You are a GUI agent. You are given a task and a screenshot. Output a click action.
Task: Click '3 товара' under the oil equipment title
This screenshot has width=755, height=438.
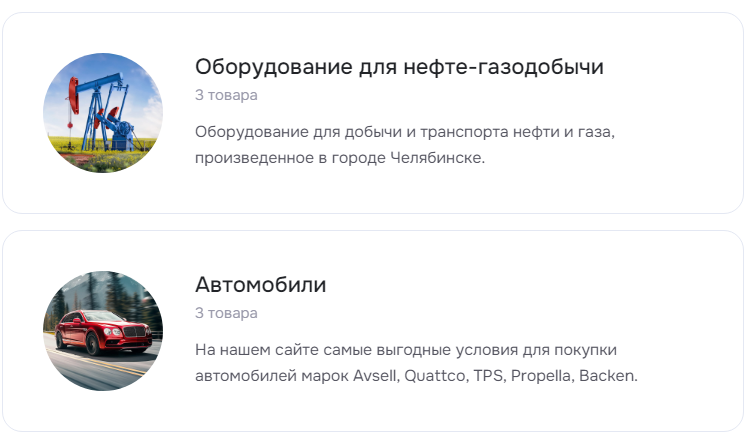click(x=226, y=95)
